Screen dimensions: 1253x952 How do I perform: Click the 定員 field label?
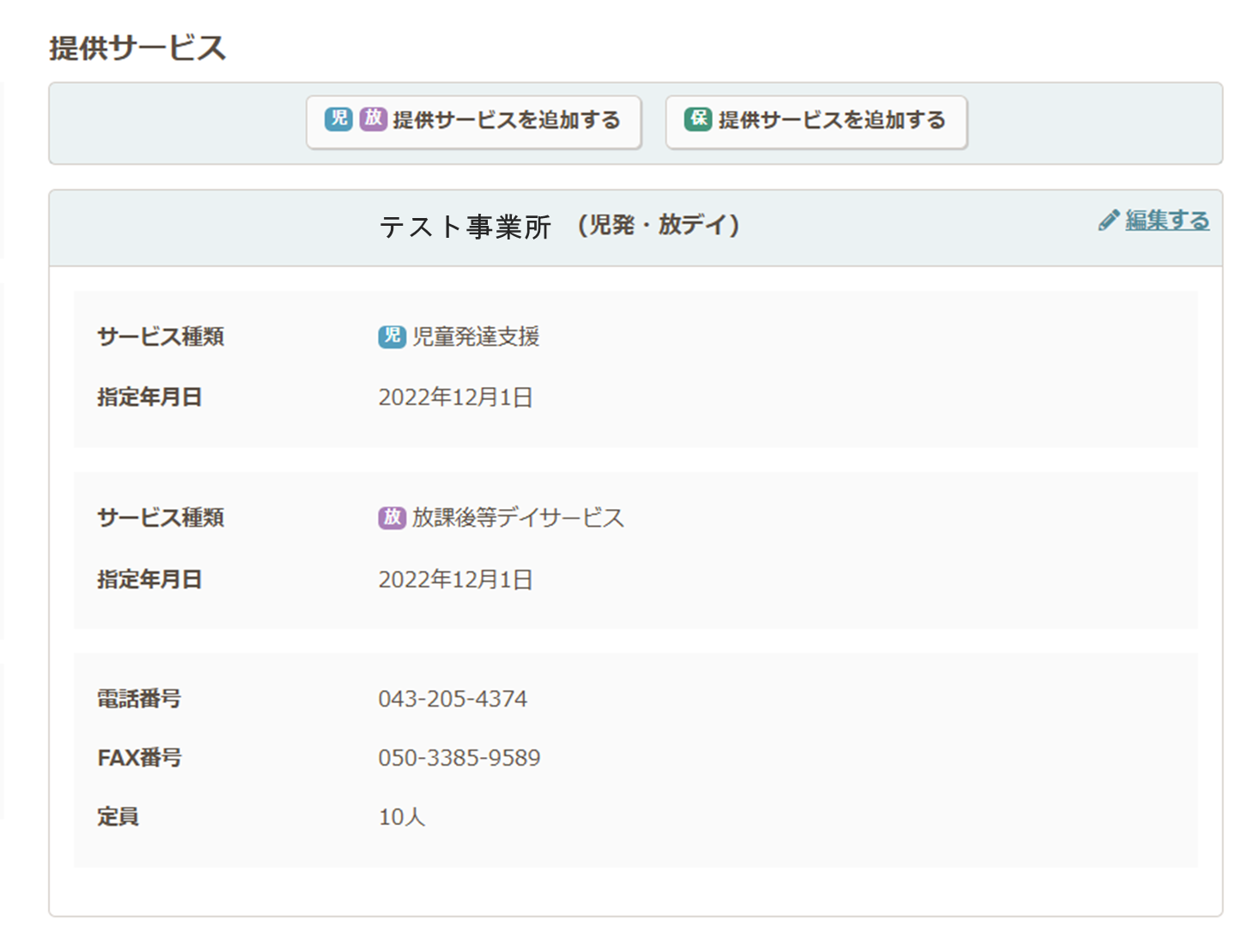tap(118, 816)
